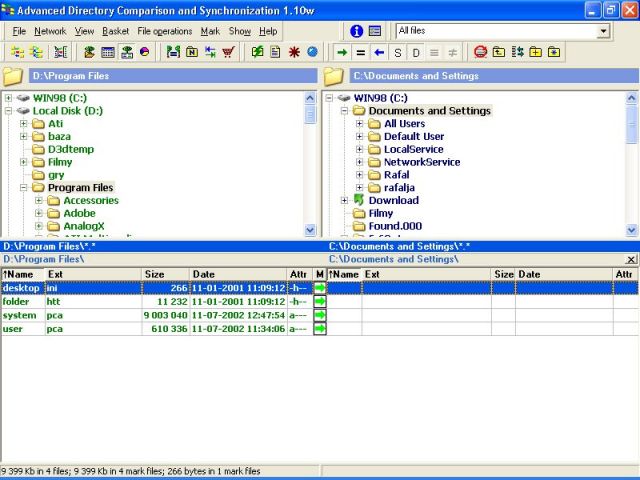Click the document page toolbar icon
Screen dimensions: 640x480
point(275,52)
